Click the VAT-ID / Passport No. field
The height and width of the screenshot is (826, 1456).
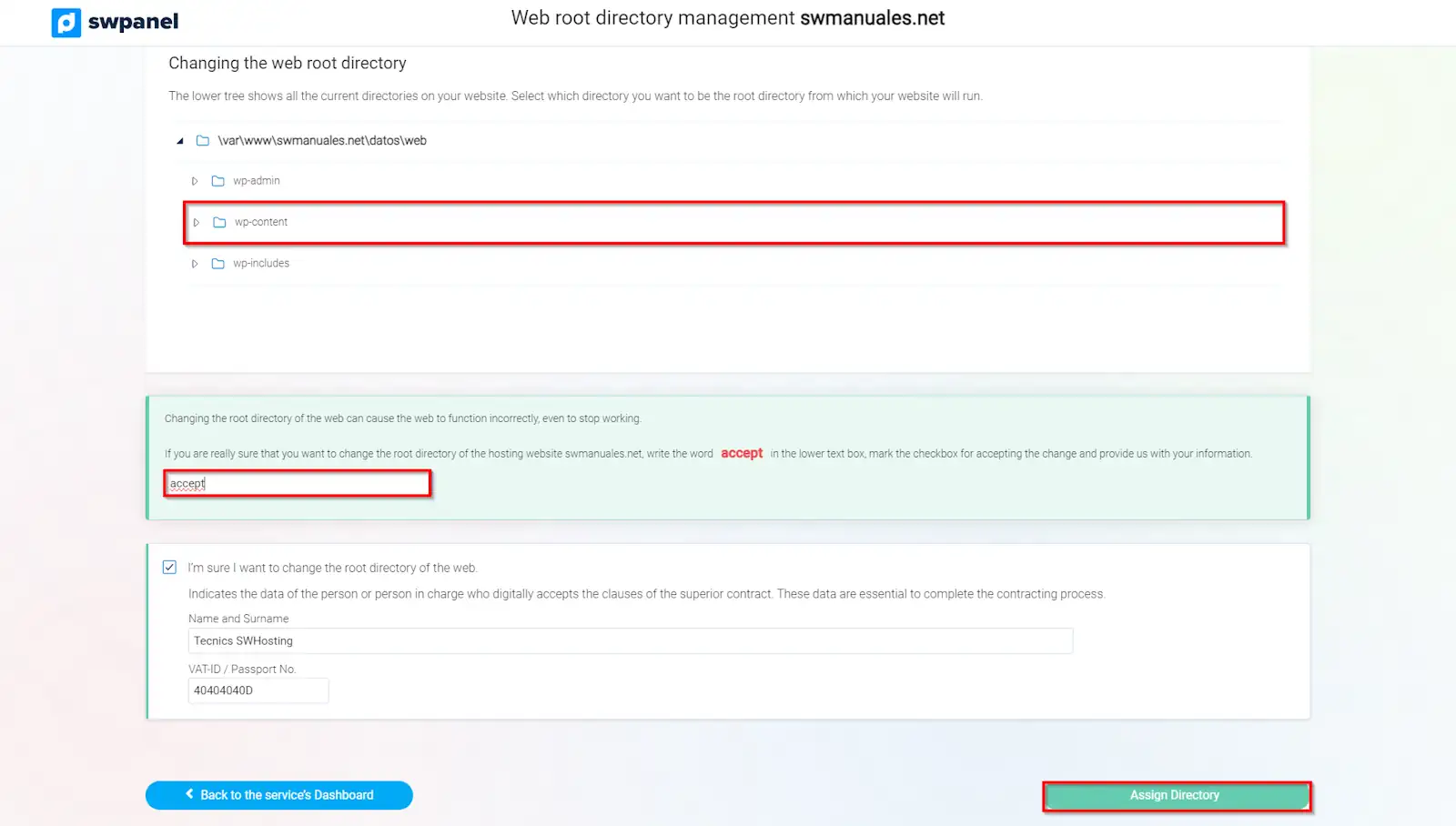[x=258, y=691]
